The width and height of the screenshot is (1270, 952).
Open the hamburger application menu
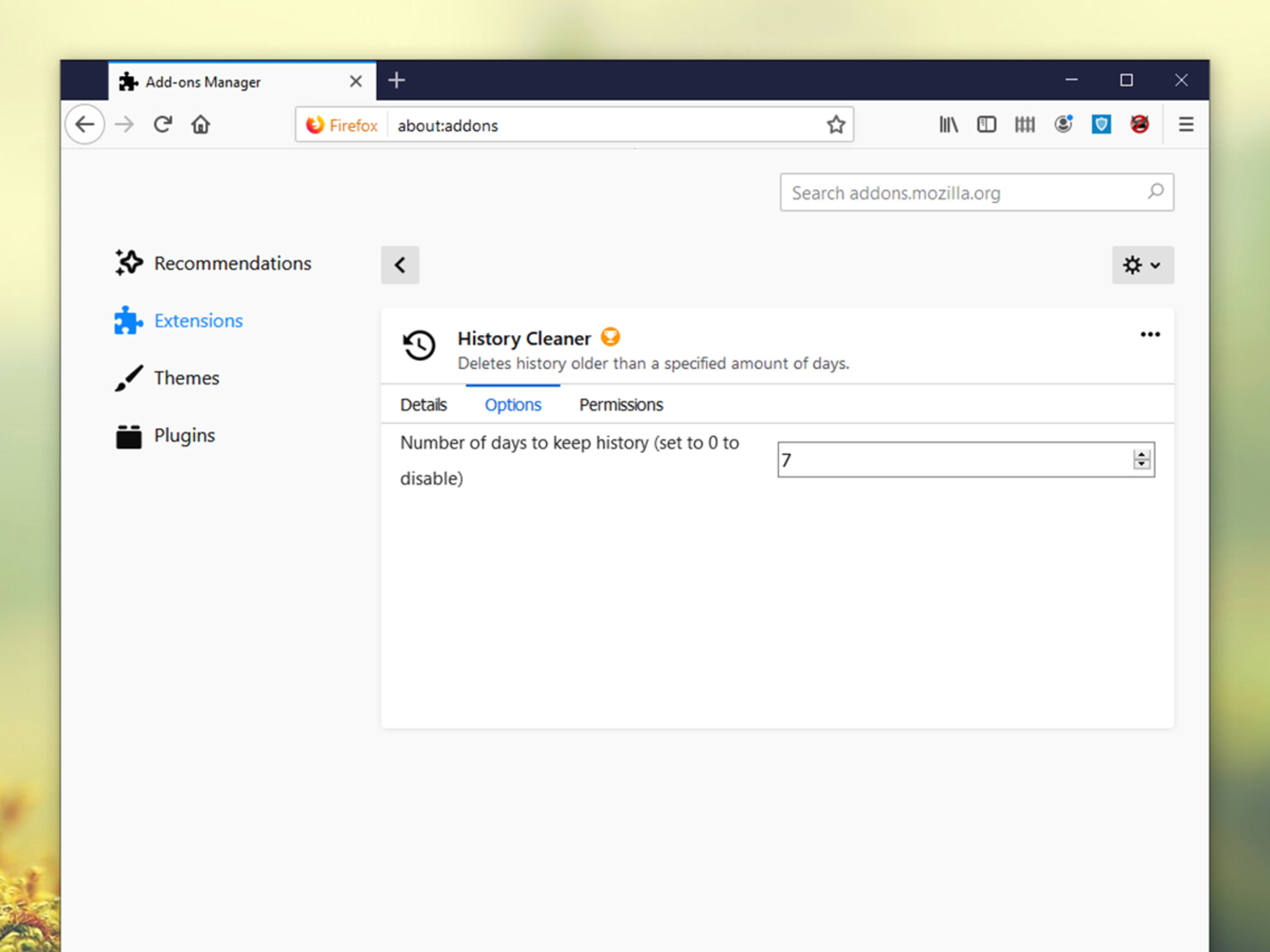tap(1186, 125)
